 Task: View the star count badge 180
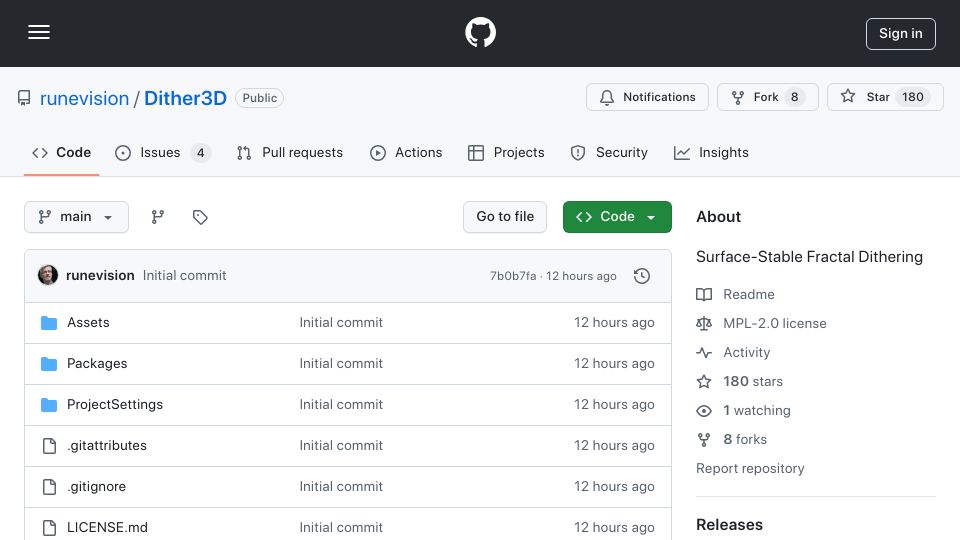(x=912, y=97)
